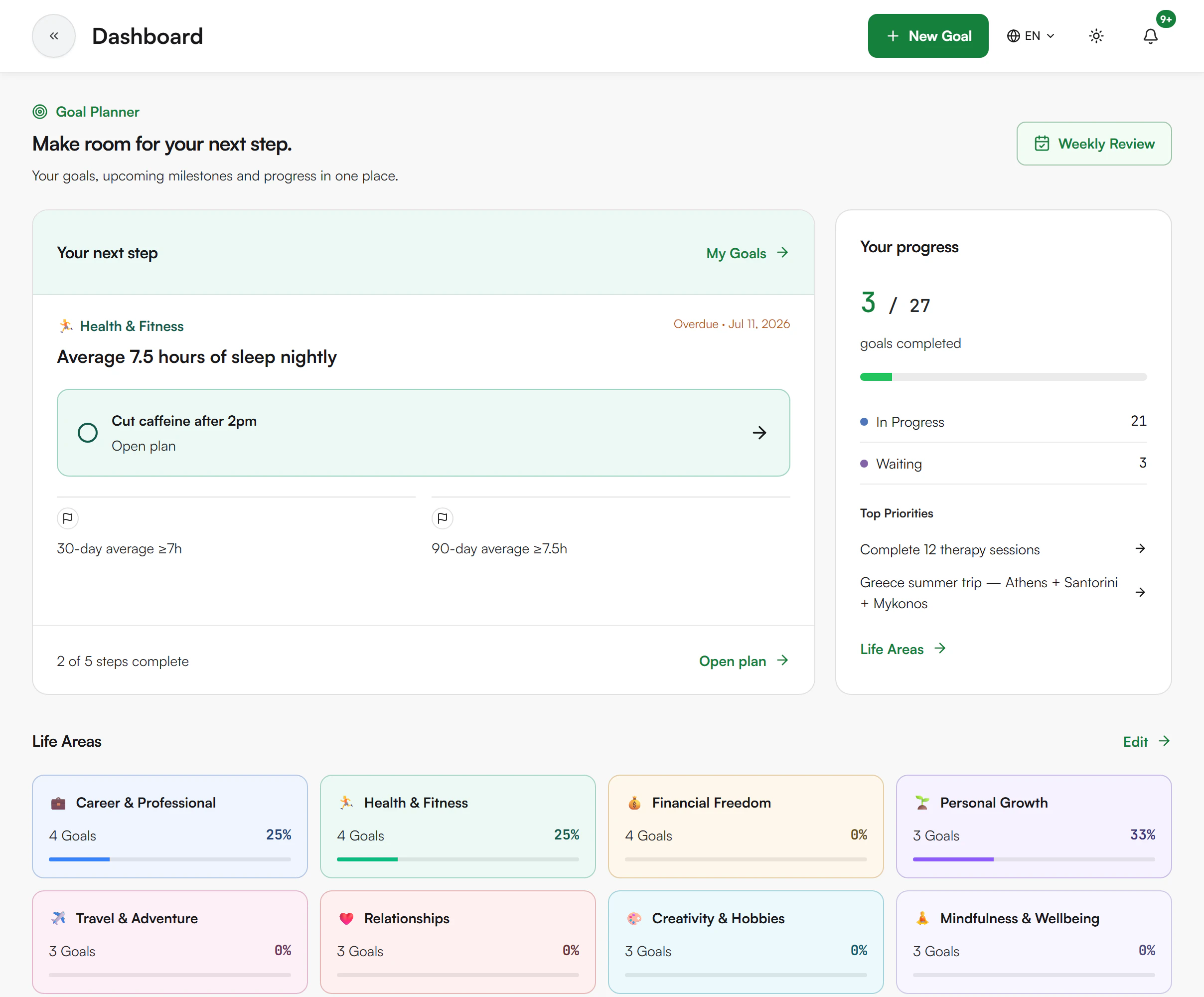This screenshot has height=997, width=1204.
Task: Click the New Goal button
Action: [927, 36]
